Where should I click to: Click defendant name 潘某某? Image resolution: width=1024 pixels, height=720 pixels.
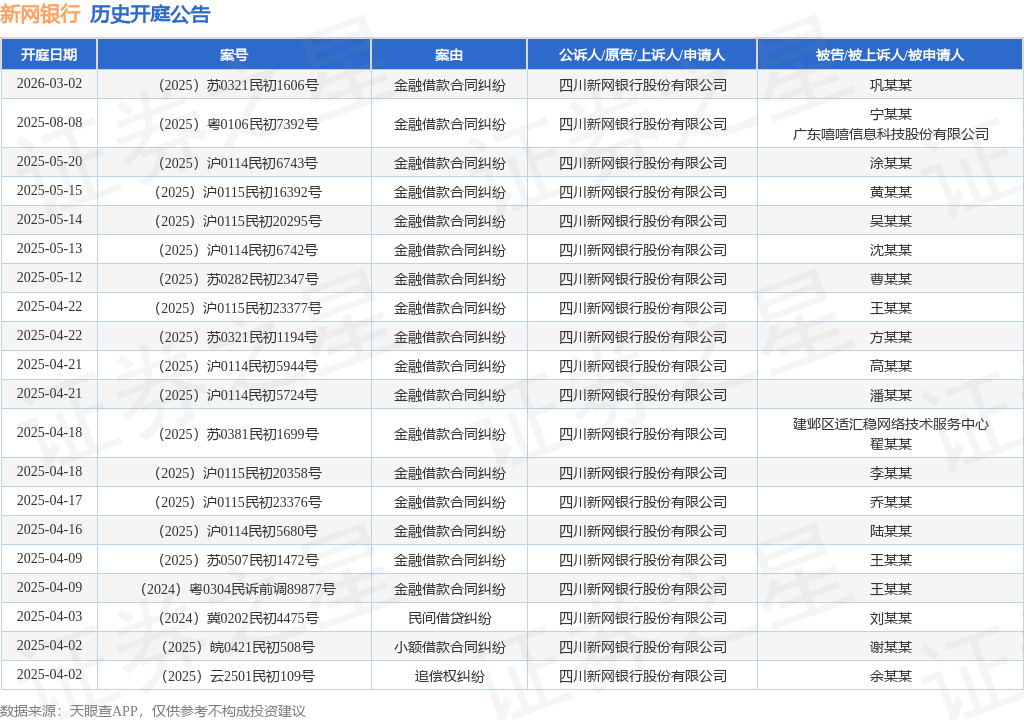(x=890, y=395)
